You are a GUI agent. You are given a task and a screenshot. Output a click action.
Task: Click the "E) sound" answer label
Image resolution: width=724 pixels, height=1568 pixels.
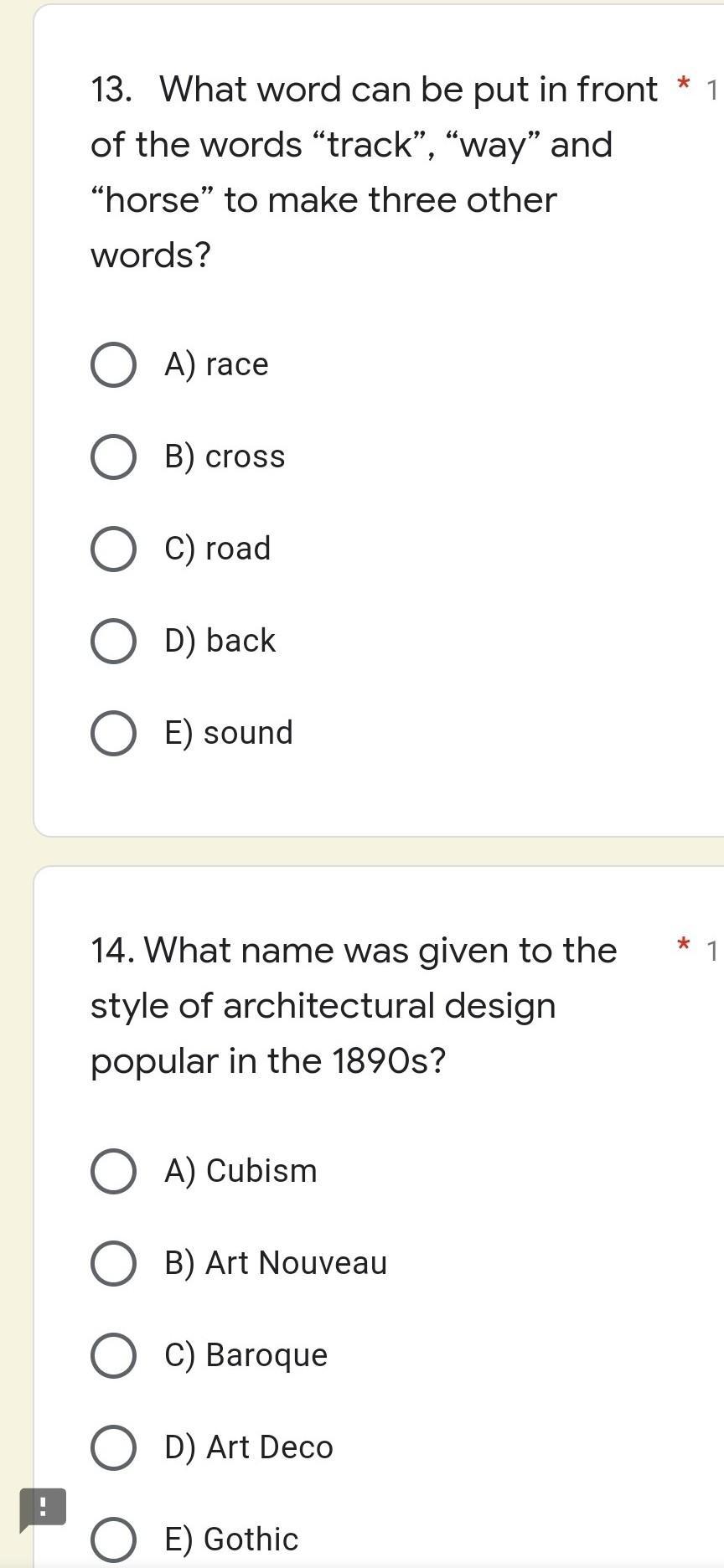[229, 734]
